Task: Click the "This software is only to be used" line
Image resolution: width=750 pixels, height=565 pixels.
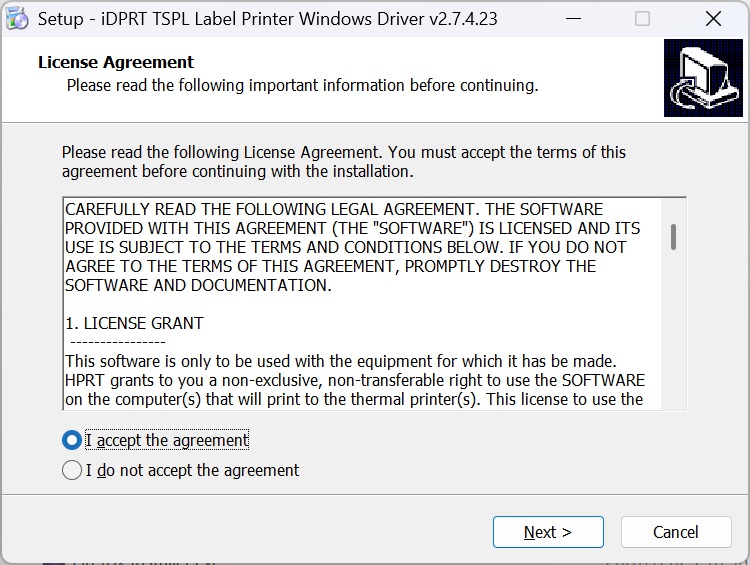Action: (340, 361)
